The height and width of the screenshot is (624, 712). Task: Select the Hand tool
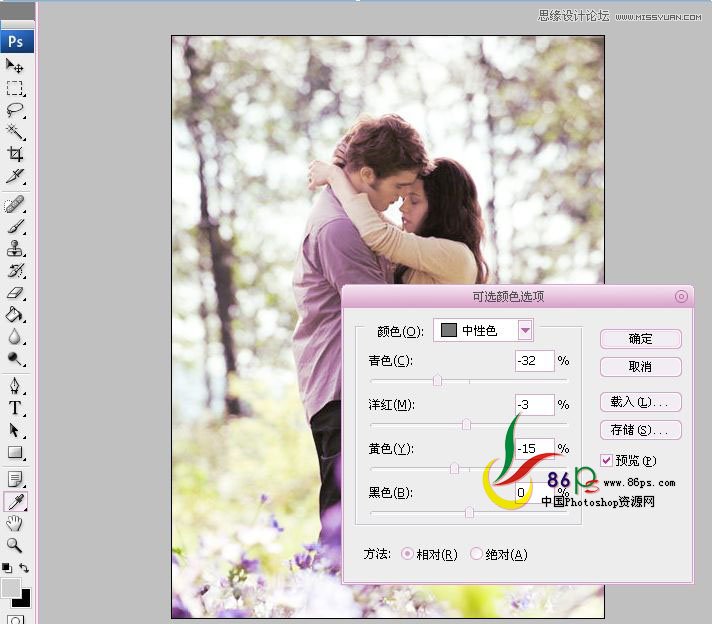[15, 523]
